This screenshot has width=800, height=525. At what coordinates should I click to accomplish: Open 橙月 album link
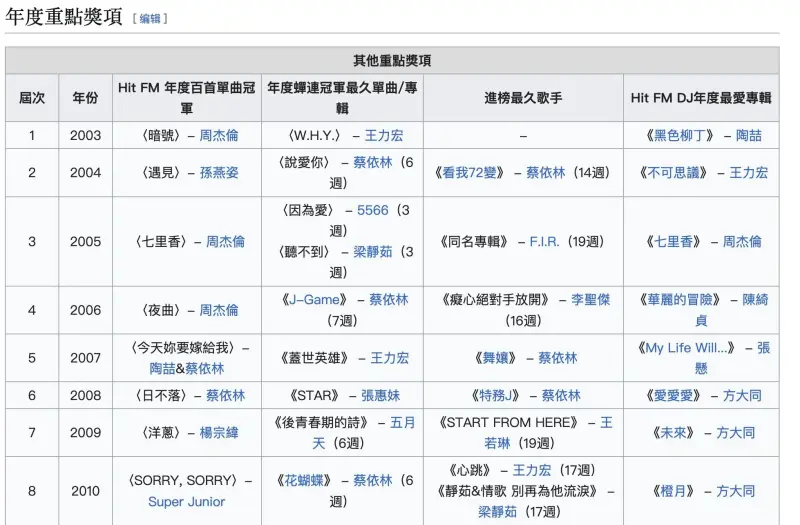(673, 491)
